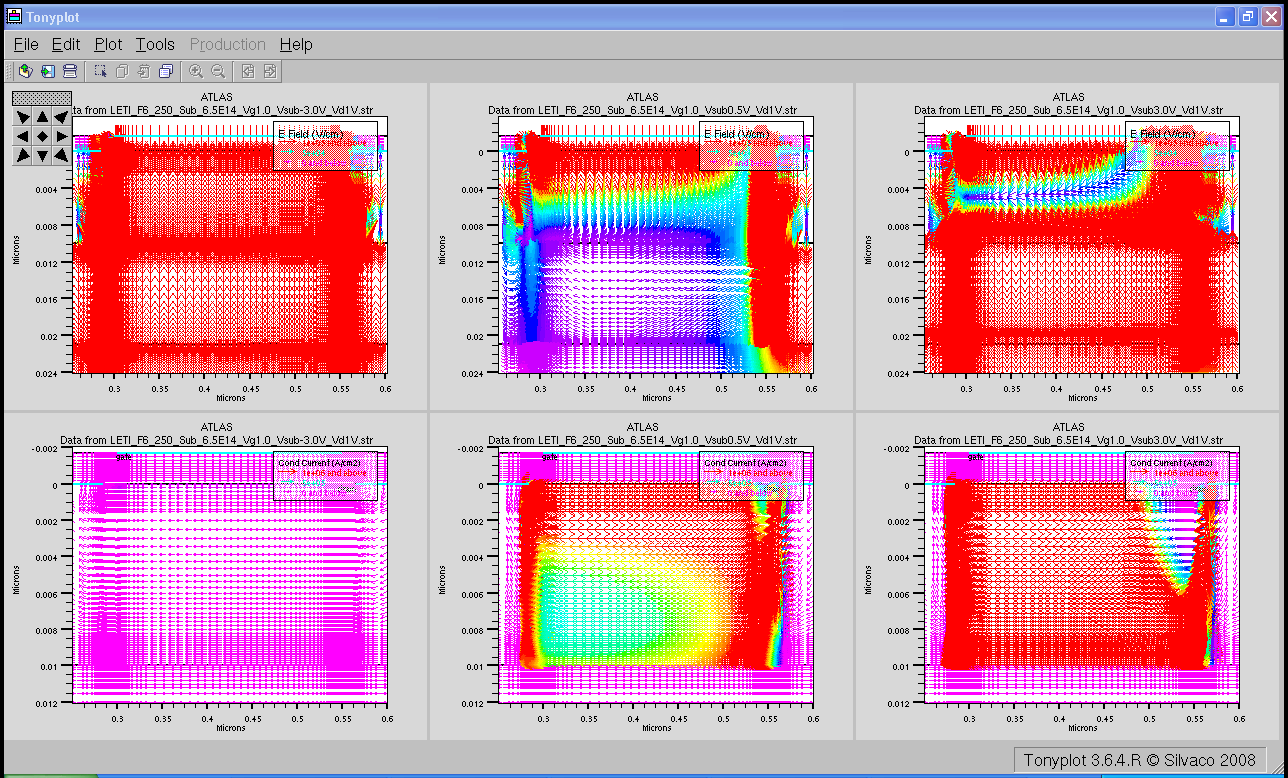This screenshot has height=778, width=1288.
Task: Click the paste plot clipboard icon
Action: tap(144, 71)
